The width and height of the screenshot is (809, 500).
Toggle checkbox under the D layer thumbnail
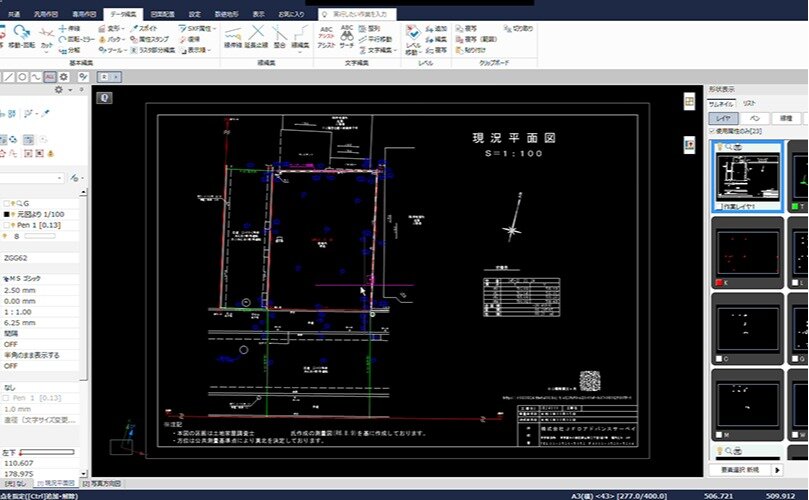(x=717, y=358)
